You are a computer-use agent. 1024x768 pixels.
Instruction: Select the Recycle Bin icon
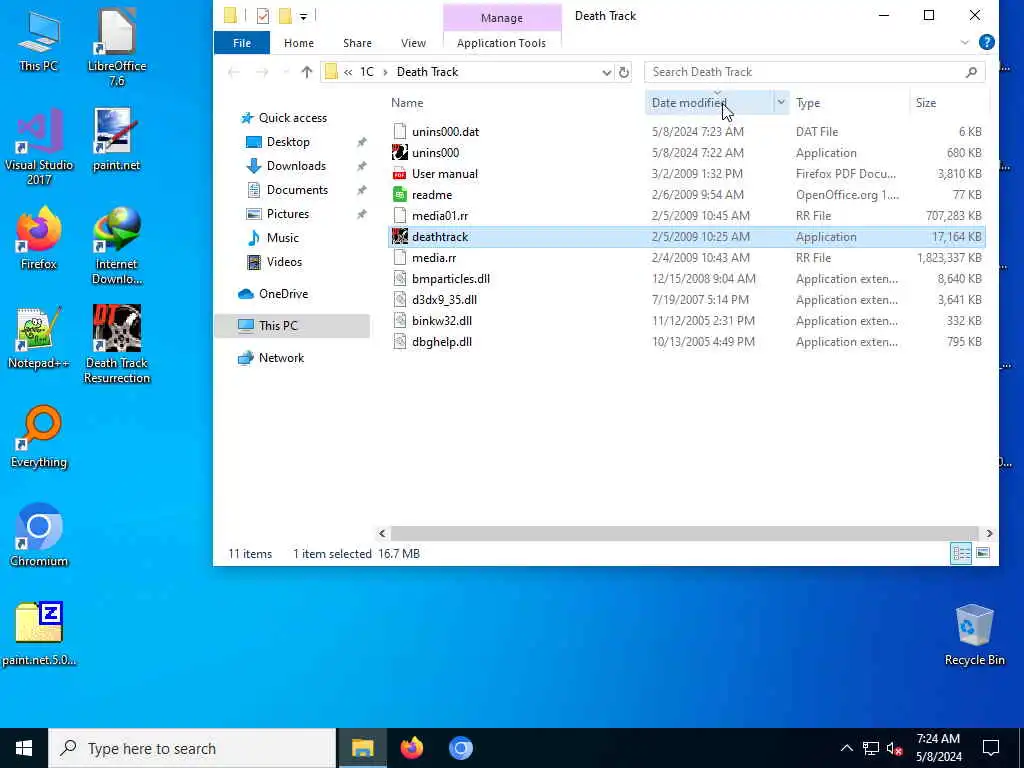pyautogui.click(x=974, y=635)
